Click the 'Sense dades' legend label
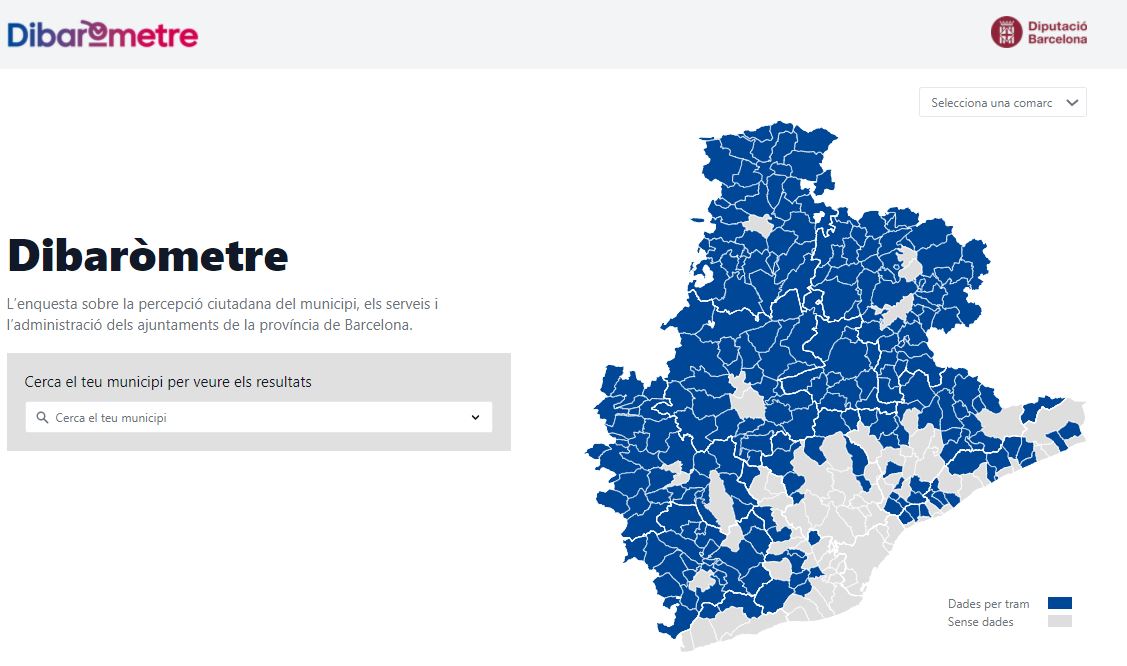Screen dimensions: 1127x666 coord(980,622)
